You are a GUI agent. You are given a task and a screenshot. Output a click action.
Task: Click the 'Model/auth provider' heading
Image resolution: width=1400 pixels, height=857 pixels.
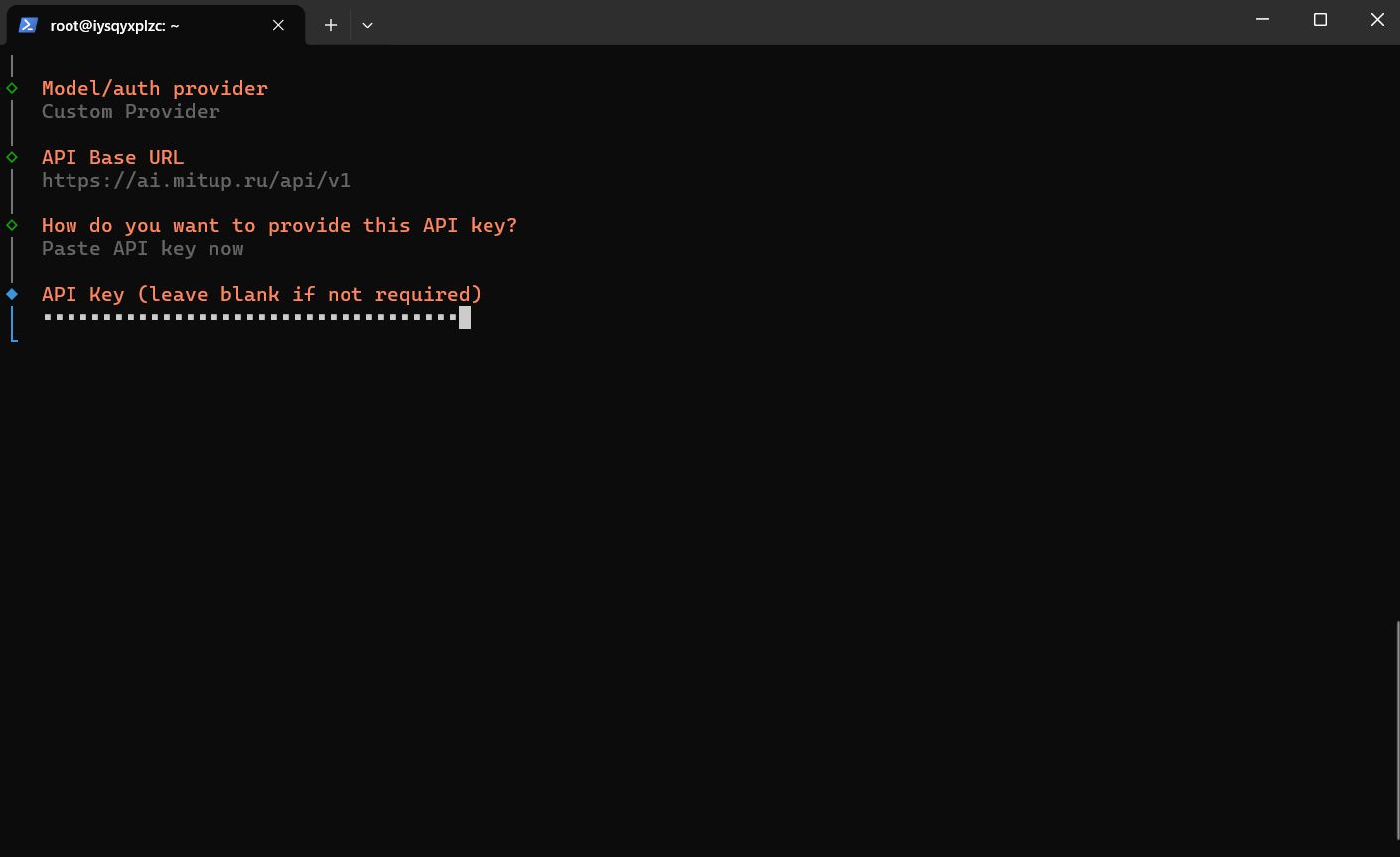[155, 88]
